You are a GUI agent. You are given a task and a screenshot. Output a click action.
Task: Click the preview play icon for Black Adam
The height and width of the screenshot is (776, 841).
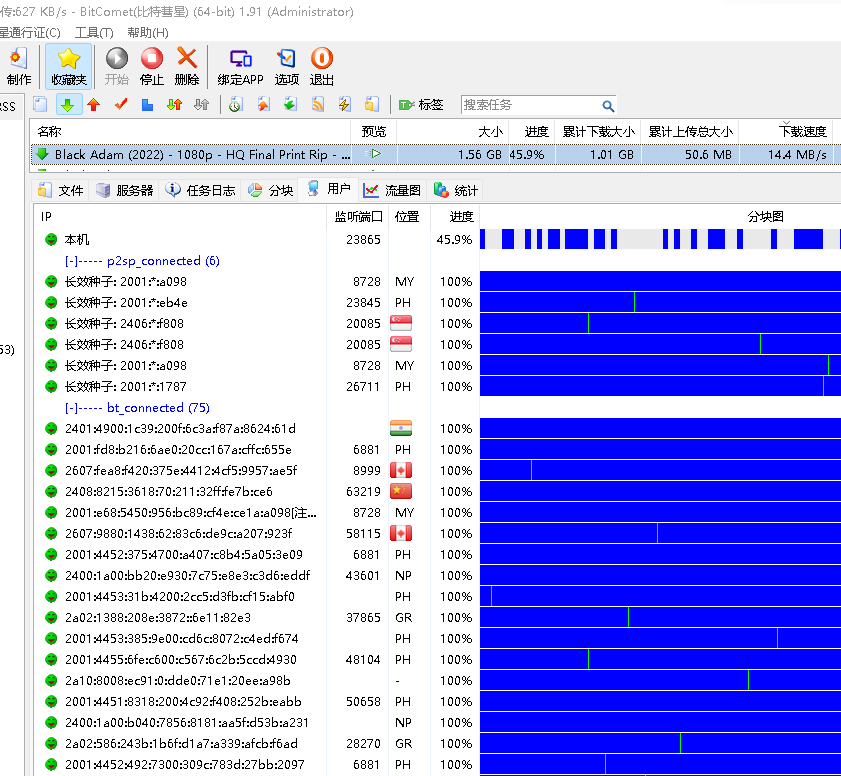pos(373,154)
